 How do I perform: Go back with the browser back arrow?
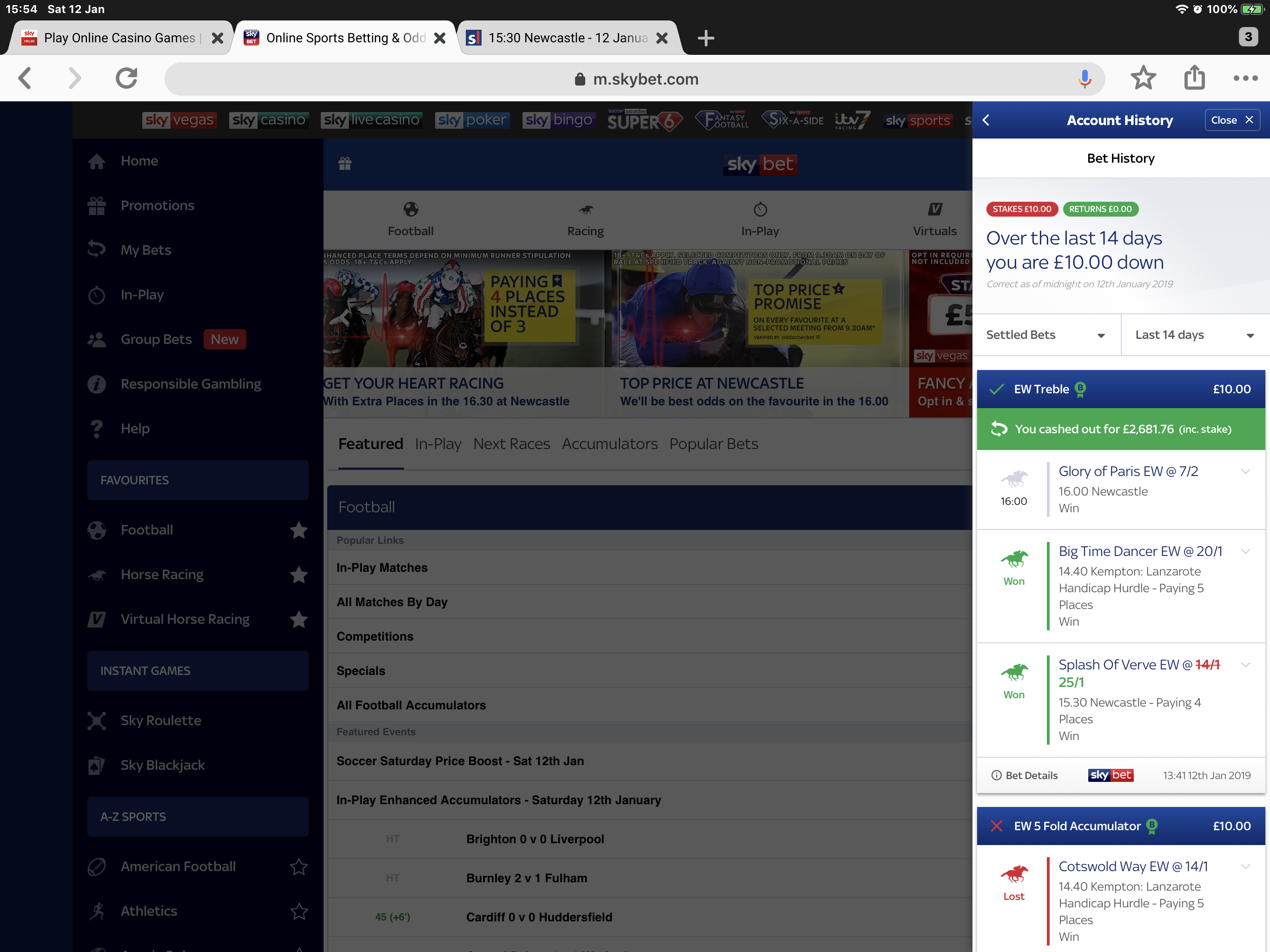(24, 78)
